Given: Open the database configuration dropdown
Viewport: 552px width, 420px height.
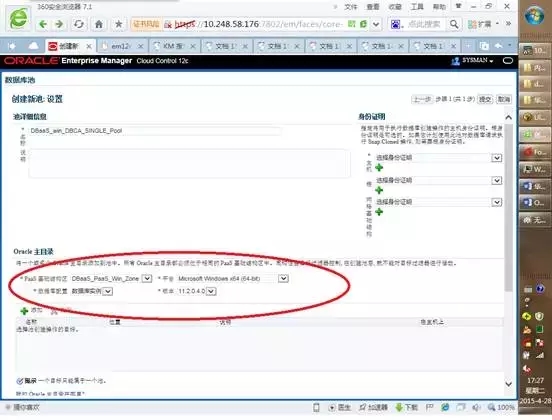Looking at the screenshot, I should pos(108,291).
